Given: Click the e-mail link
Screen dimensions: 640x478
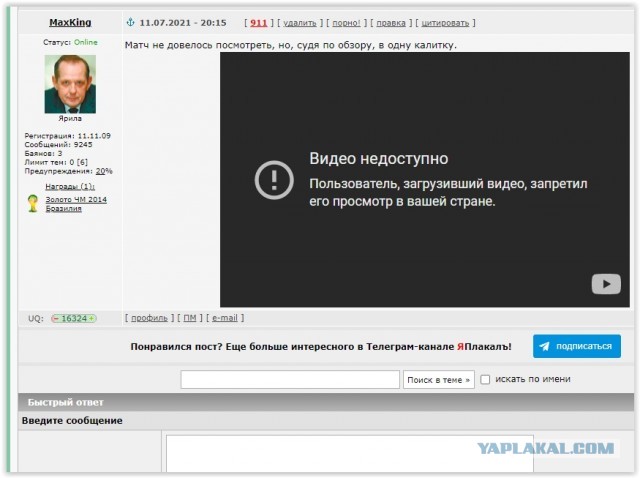Looking at the screenshot, I should coord(224,318).
